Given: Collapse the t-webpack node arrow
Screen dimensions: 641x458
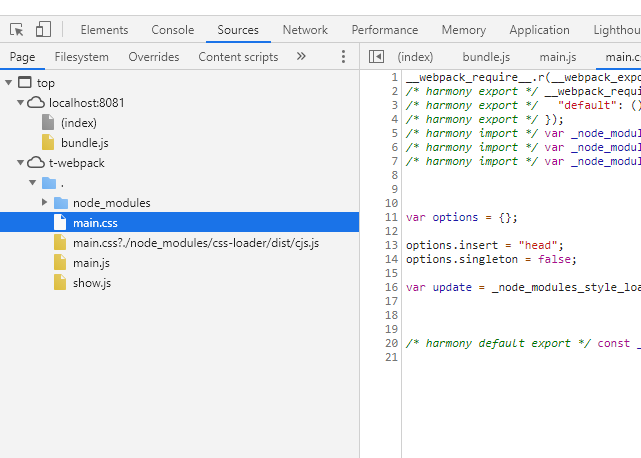Looking at the screenshot, I should [20, 163].
